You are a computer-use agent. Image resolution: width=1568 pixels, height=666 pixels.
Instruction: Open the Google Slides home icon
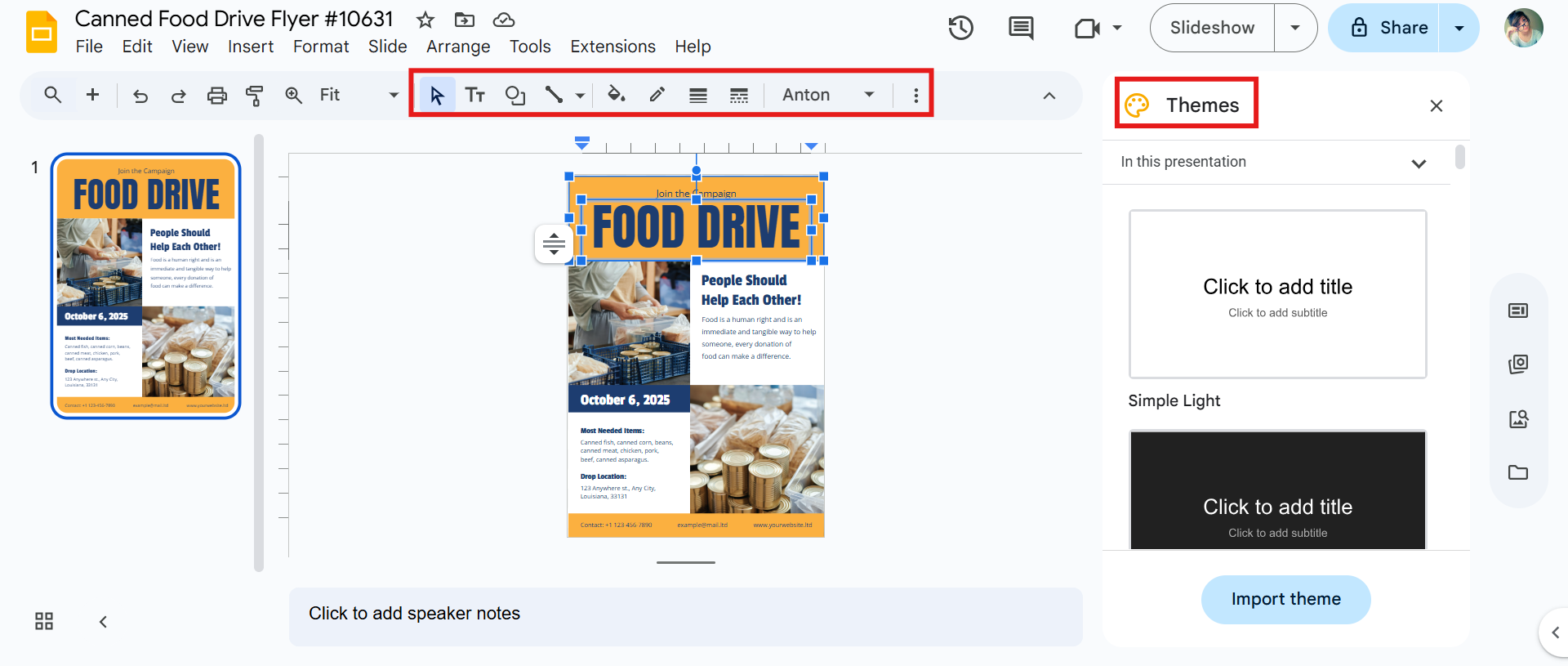click(41, 33)
